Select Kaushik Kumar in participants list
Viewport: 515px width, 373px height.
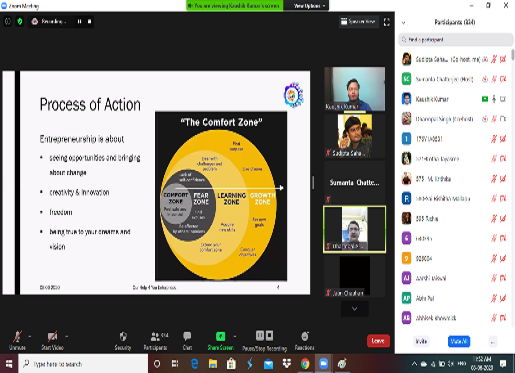[455, 99]
